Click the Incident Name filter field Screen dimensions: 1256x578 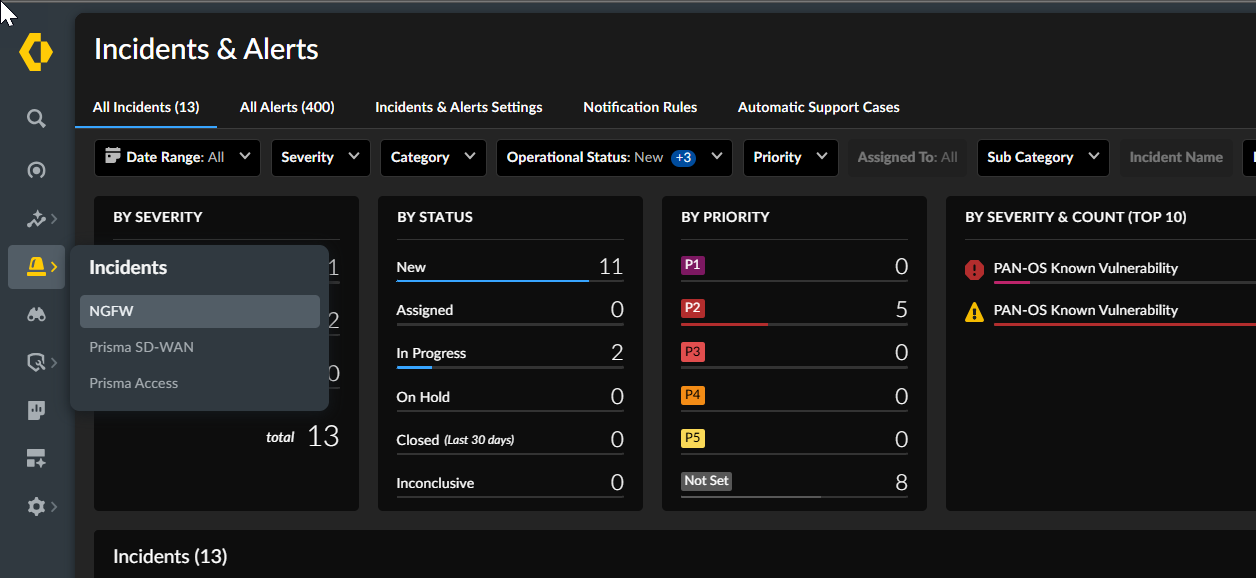(x=1175, y=158)
